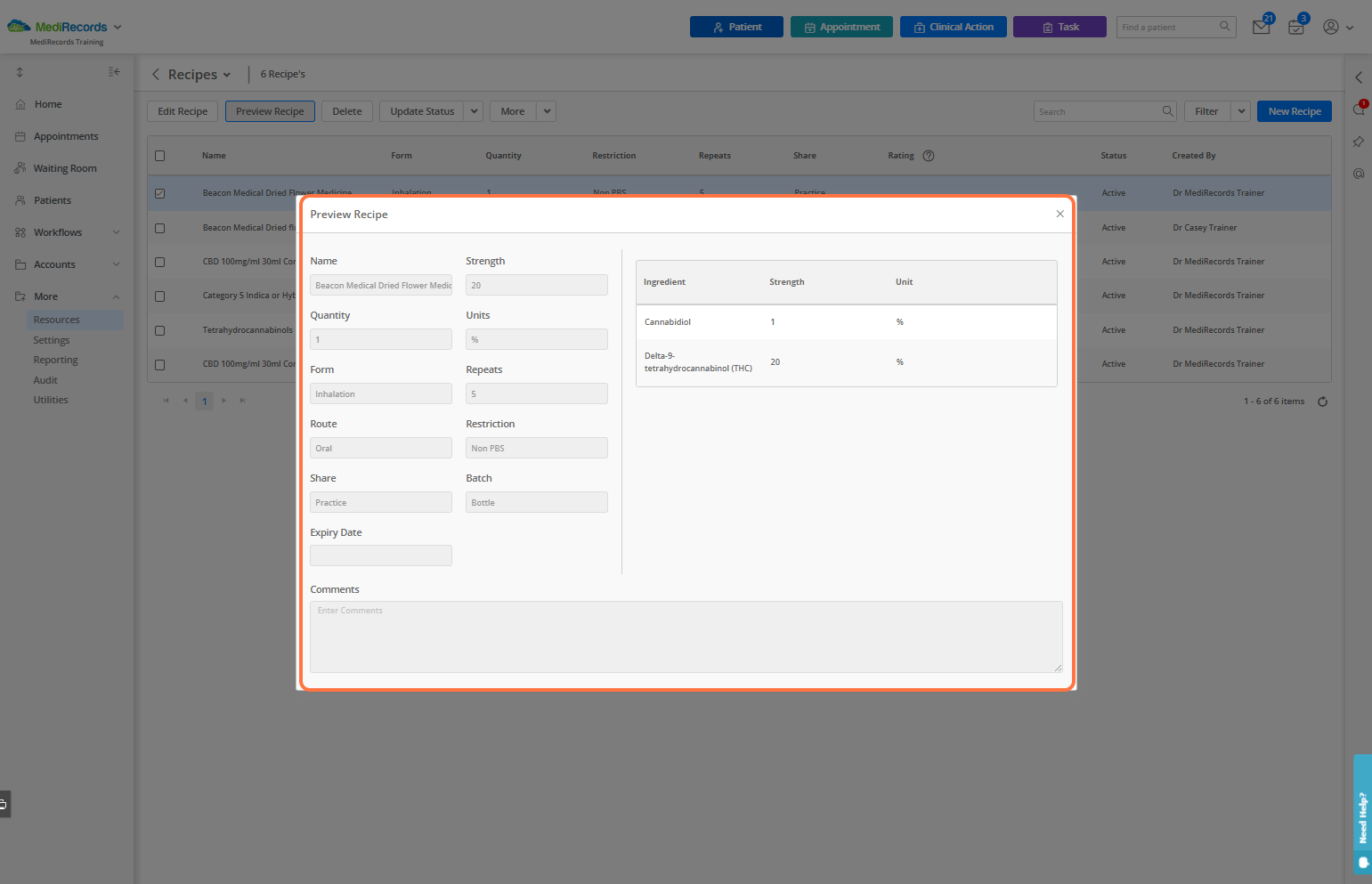Open the Need Help widget
1372x884 pixels.
point(1362,815)
